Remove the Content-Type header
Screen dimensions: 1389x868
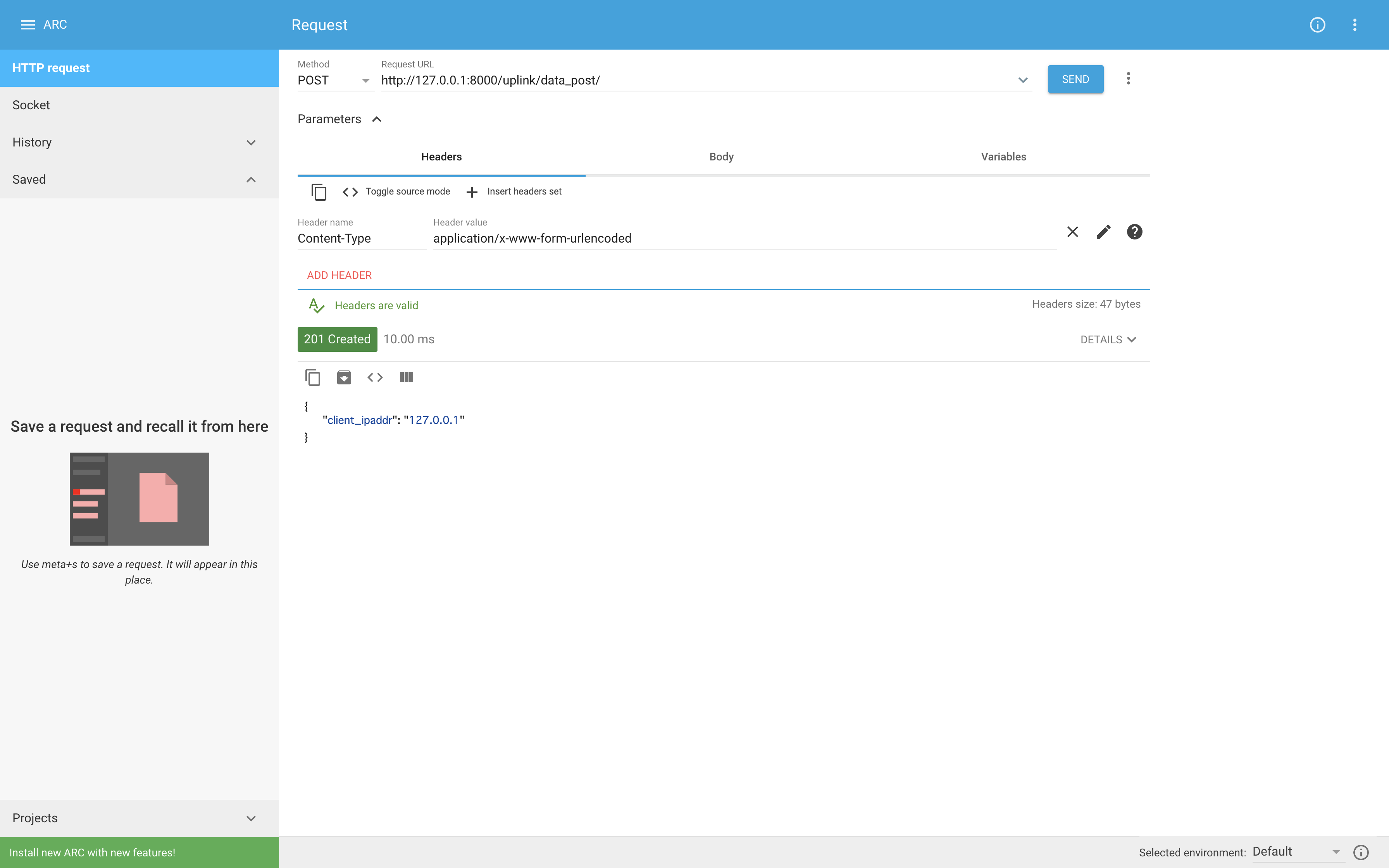coord(1072,232)
